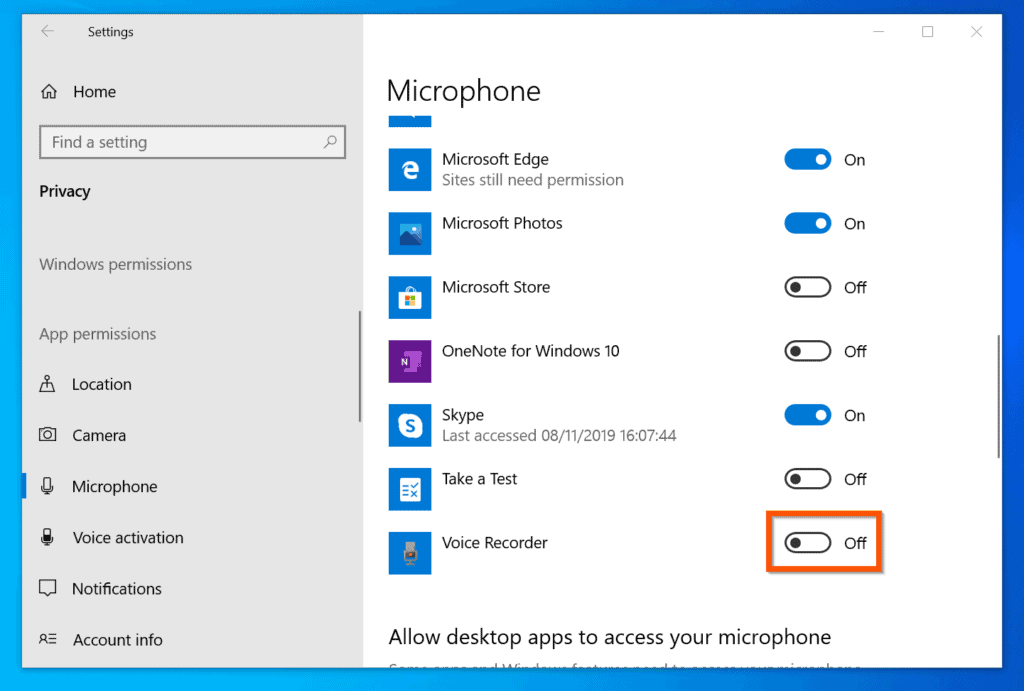This screenshot has width=1024, height=691.
Task: Click the search magnifier icon
Action: [330, 142]
